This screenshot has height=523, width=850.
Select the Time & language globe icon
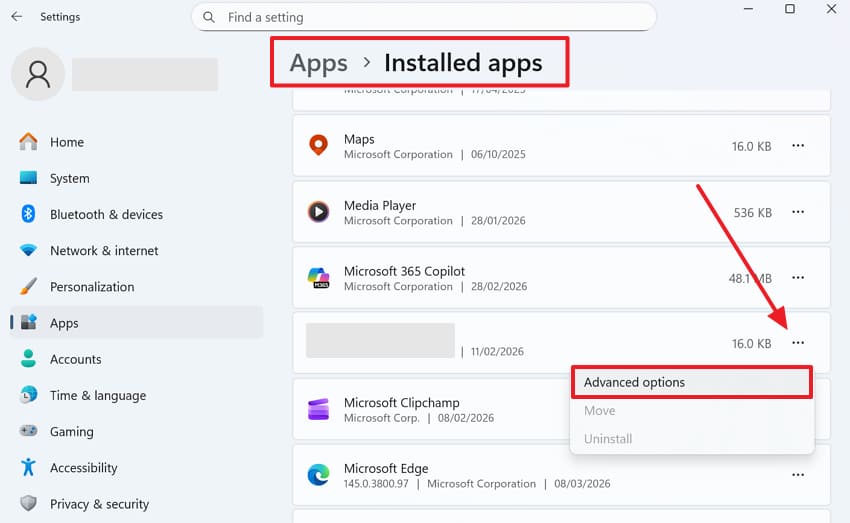point(28,395)
